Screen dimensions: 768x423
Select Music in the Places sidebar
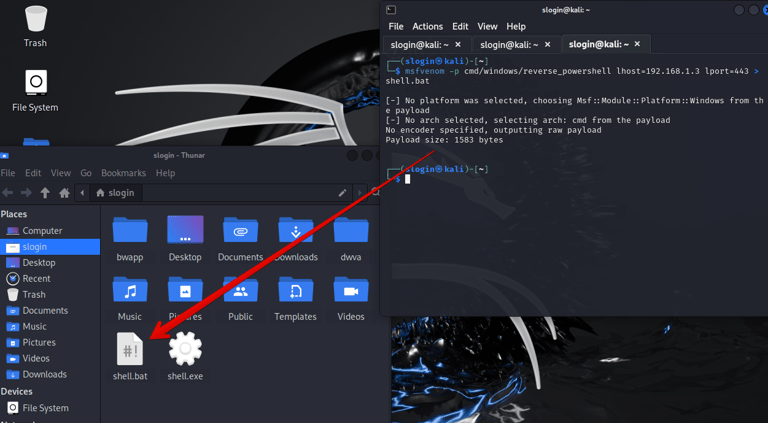50,326
